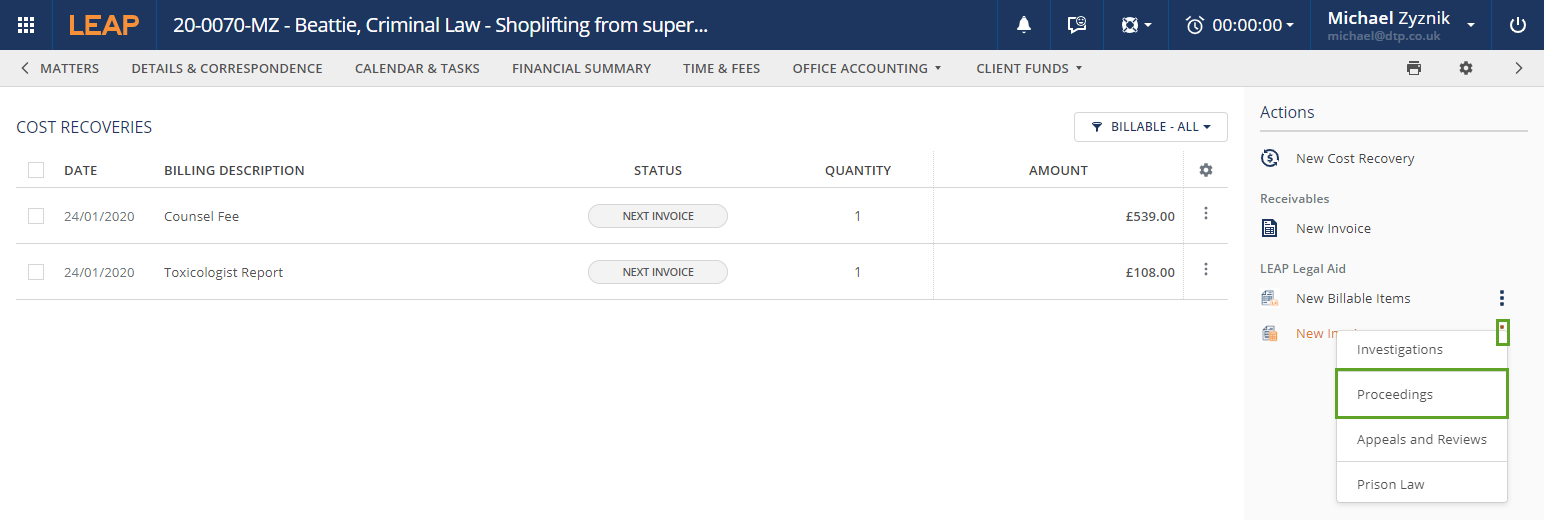This screenshot has height=520, width=1544.
Task: Open more options for Counsel Fee row
Action: coord(1205,214)
